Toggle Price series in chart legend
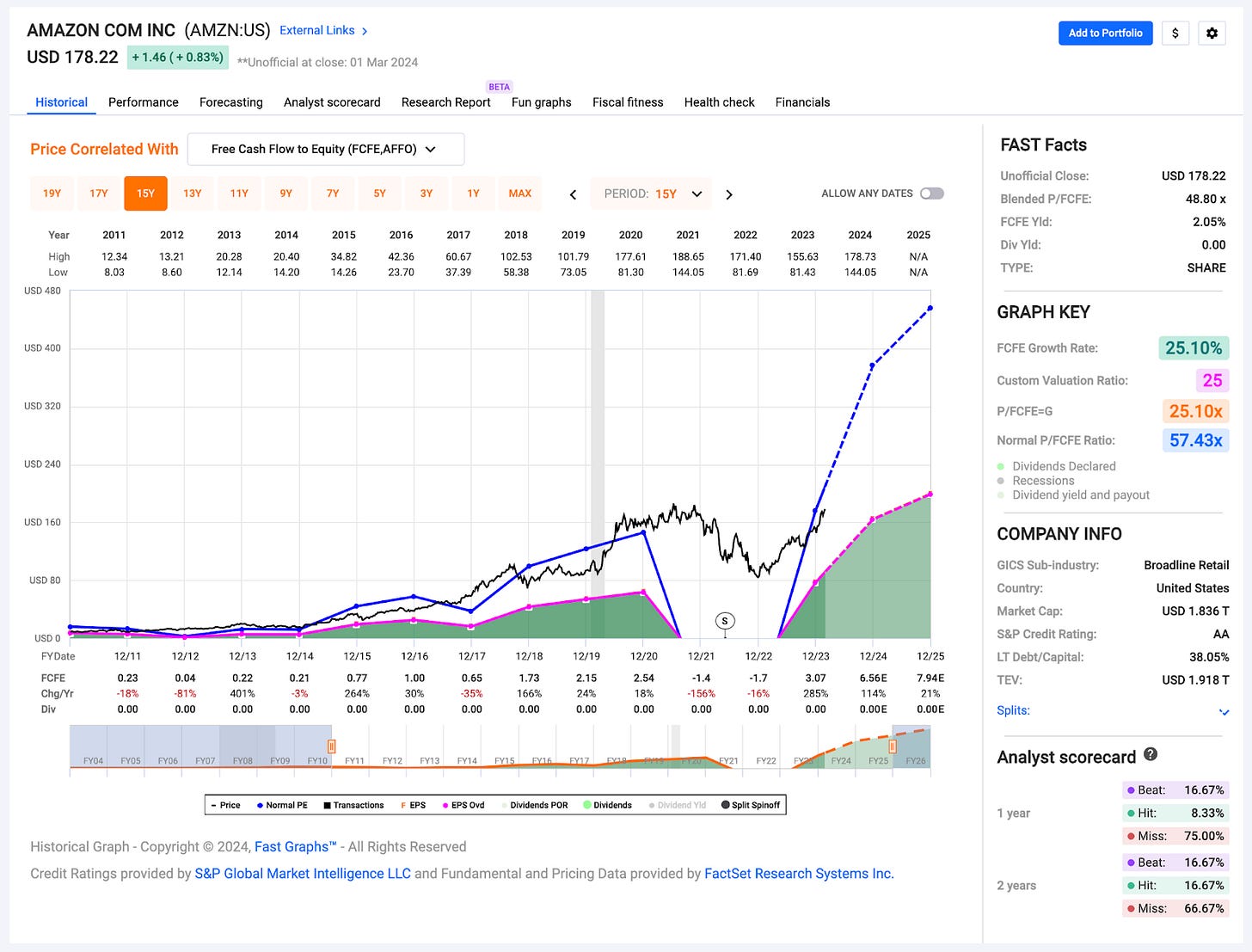Image resolution: width=1252 pixels, height=952 pixels. (x=226, y=805)
